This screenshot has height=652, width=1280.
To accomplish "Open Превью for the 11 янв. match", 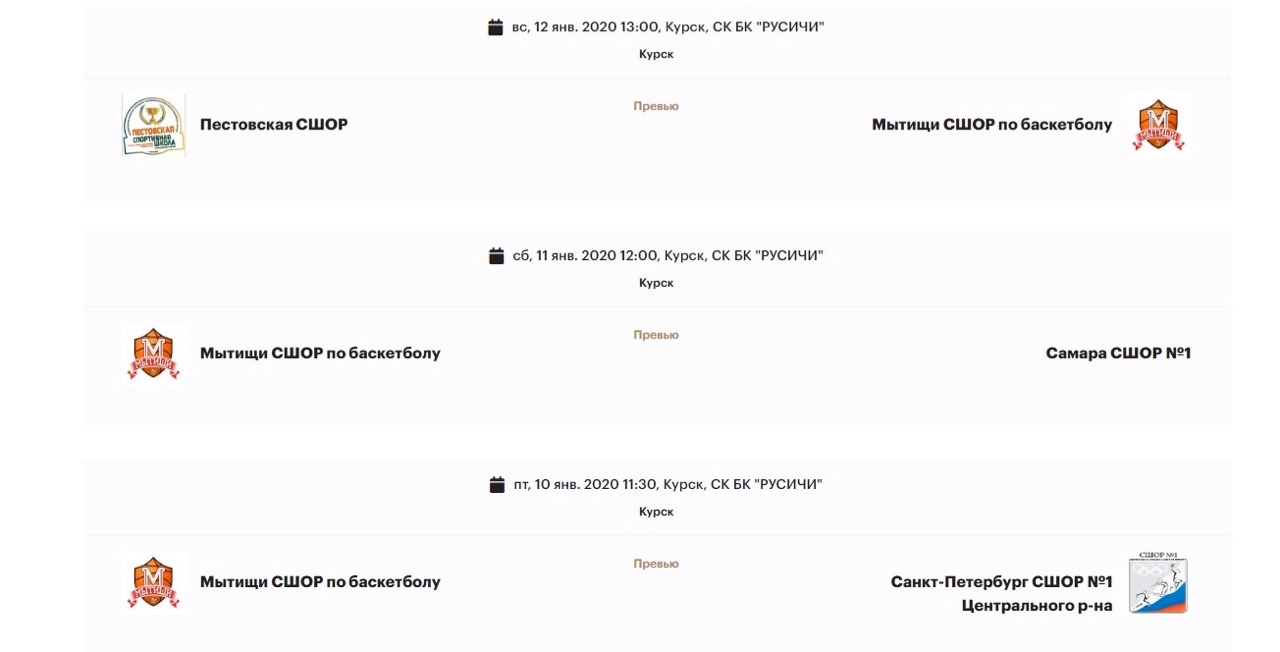I will 656,335.
